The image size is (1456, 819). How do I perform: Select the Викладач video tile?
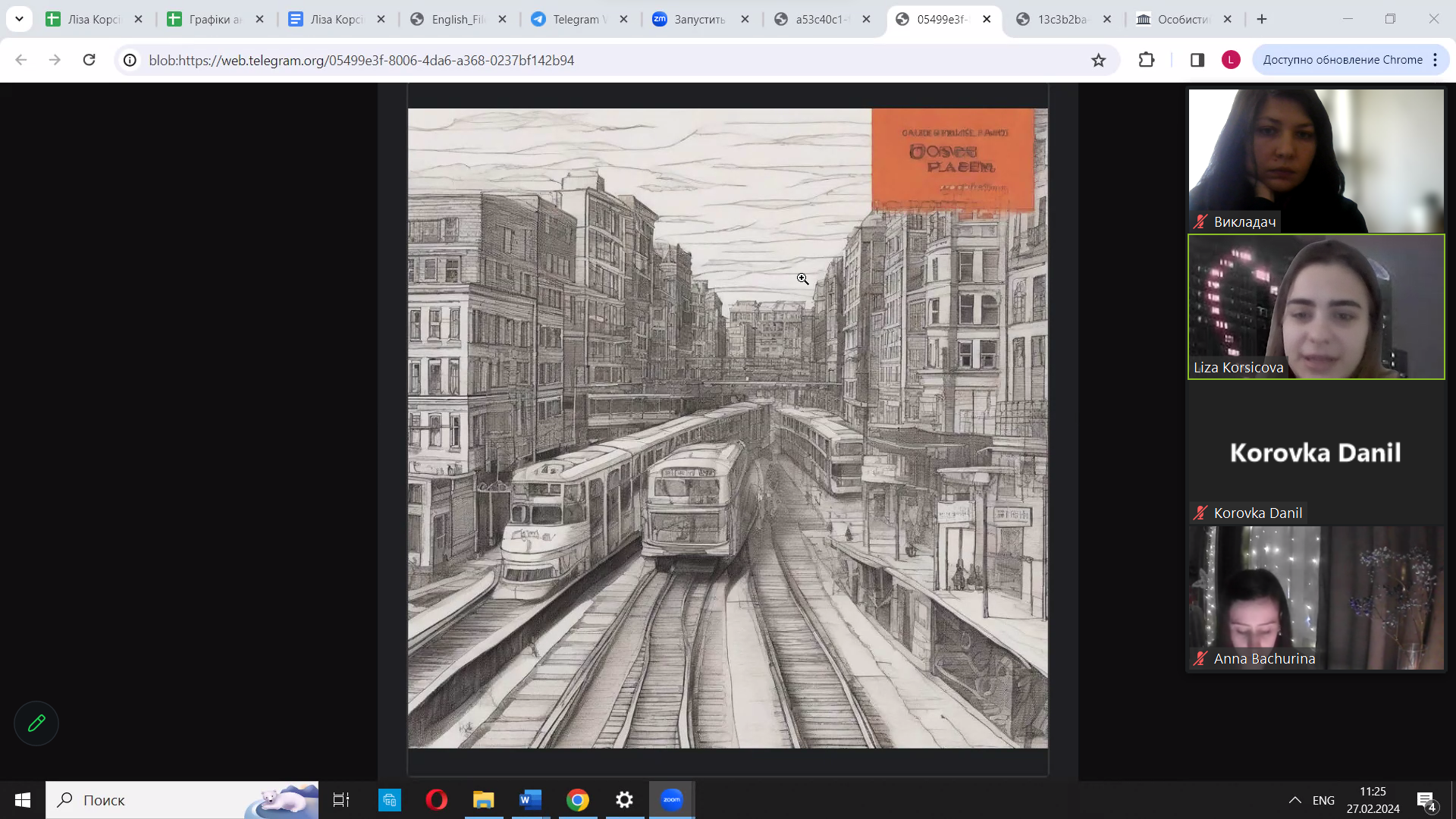tap(1316, 161)
